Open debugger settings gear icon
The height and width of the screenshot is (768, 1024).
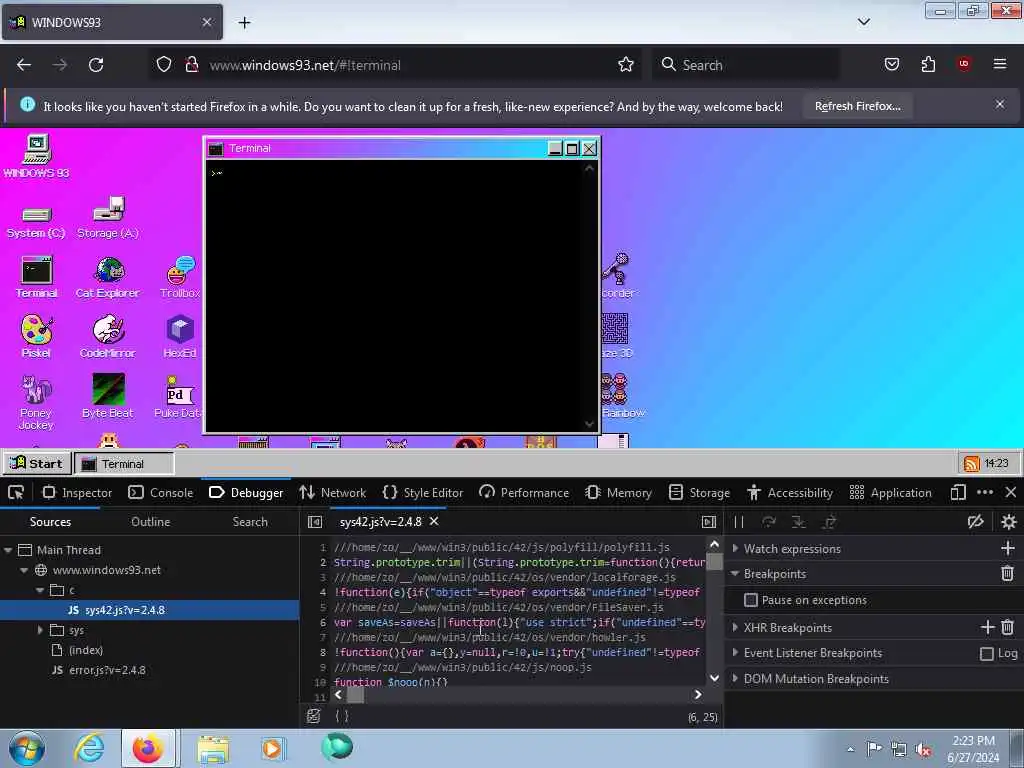click(x=1008, y=522)
